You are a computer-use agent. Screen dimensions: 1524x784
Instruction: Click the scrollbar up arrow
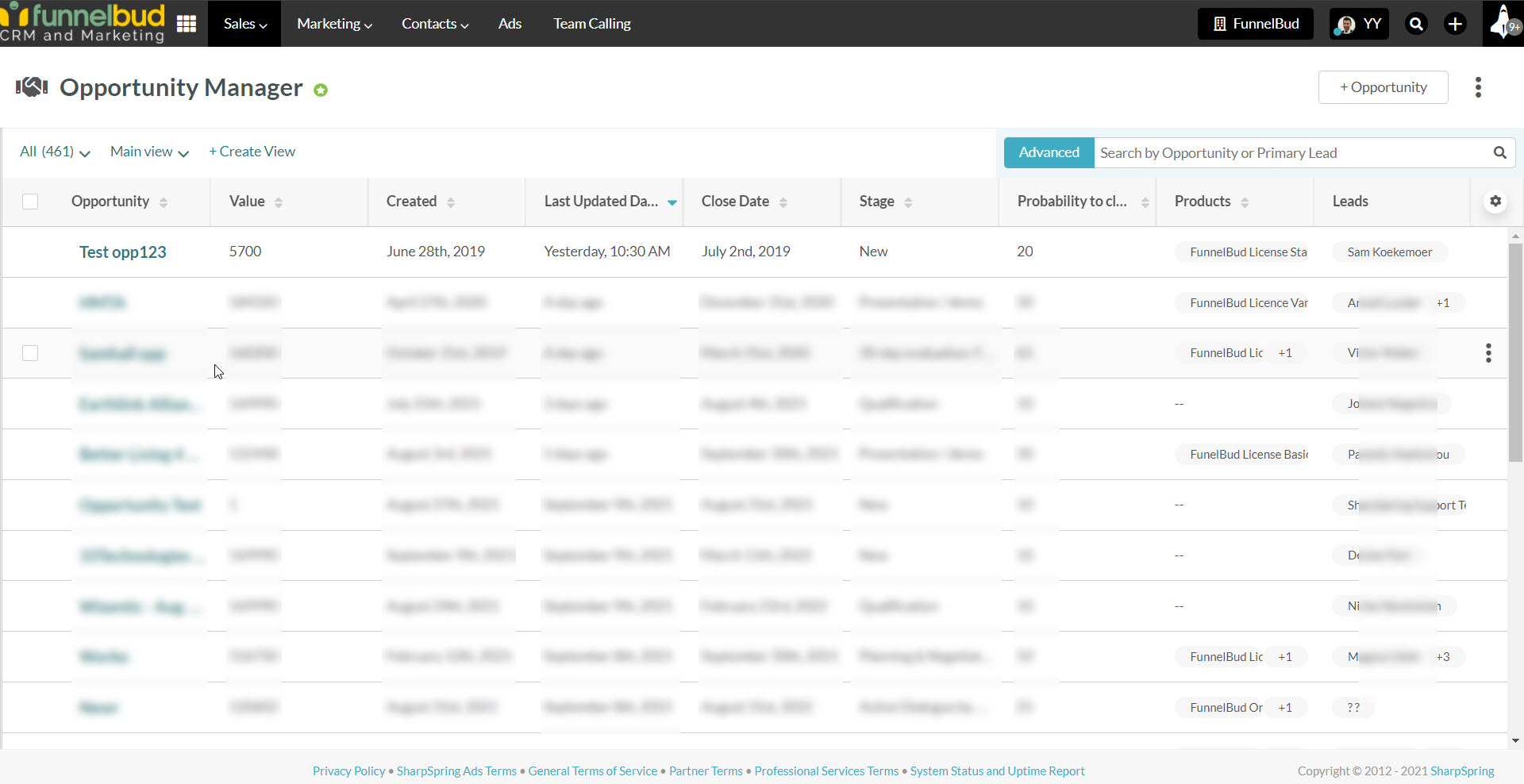point(1515,236)
